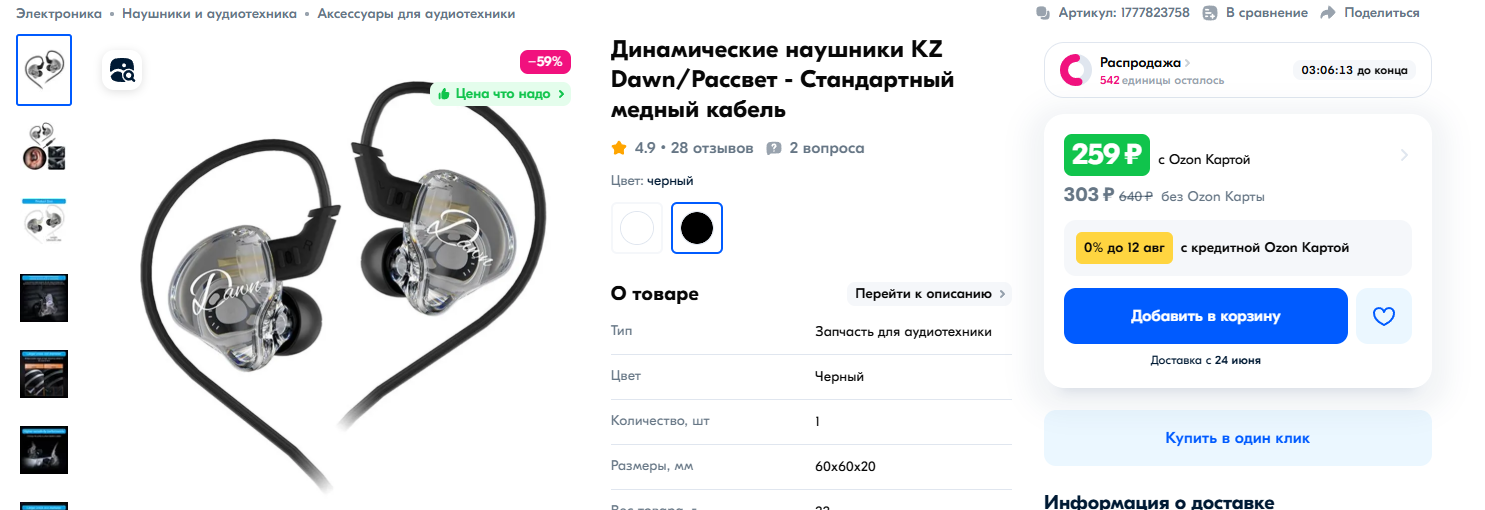Click the visual search icon on the product image

tap(123, 70)
